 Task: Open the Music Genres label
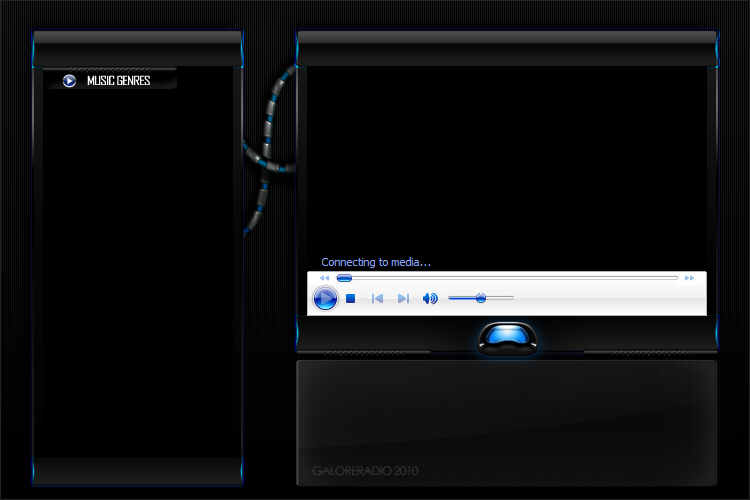coord(118,81)
